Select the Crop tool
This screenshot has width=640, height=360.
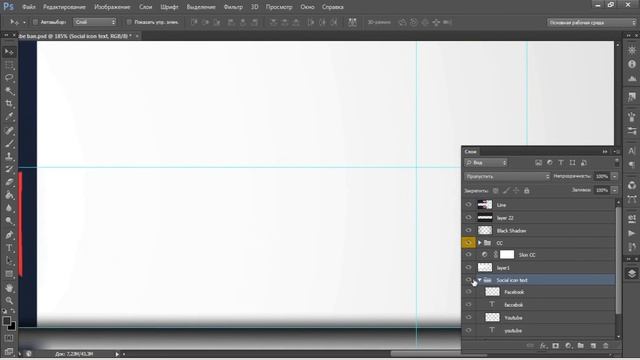9,104
